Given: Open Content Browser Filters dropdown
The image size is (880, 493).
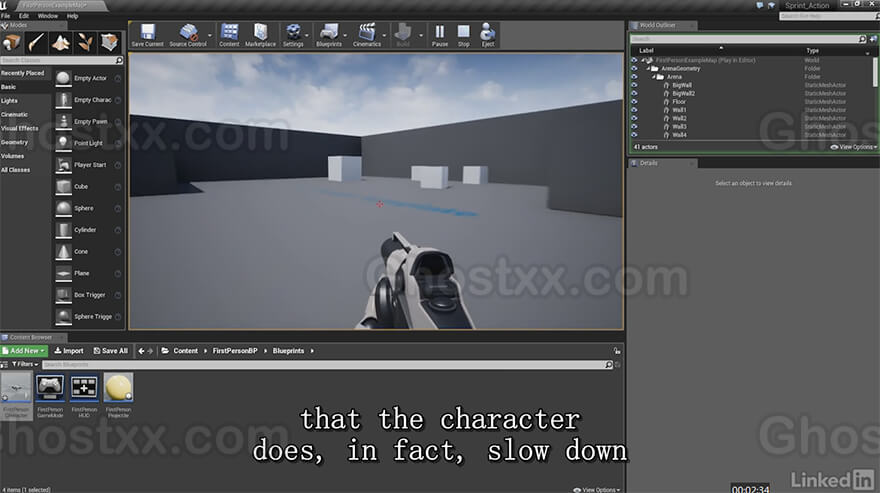Looking at the screenshot, I should (x=25, y=364).
